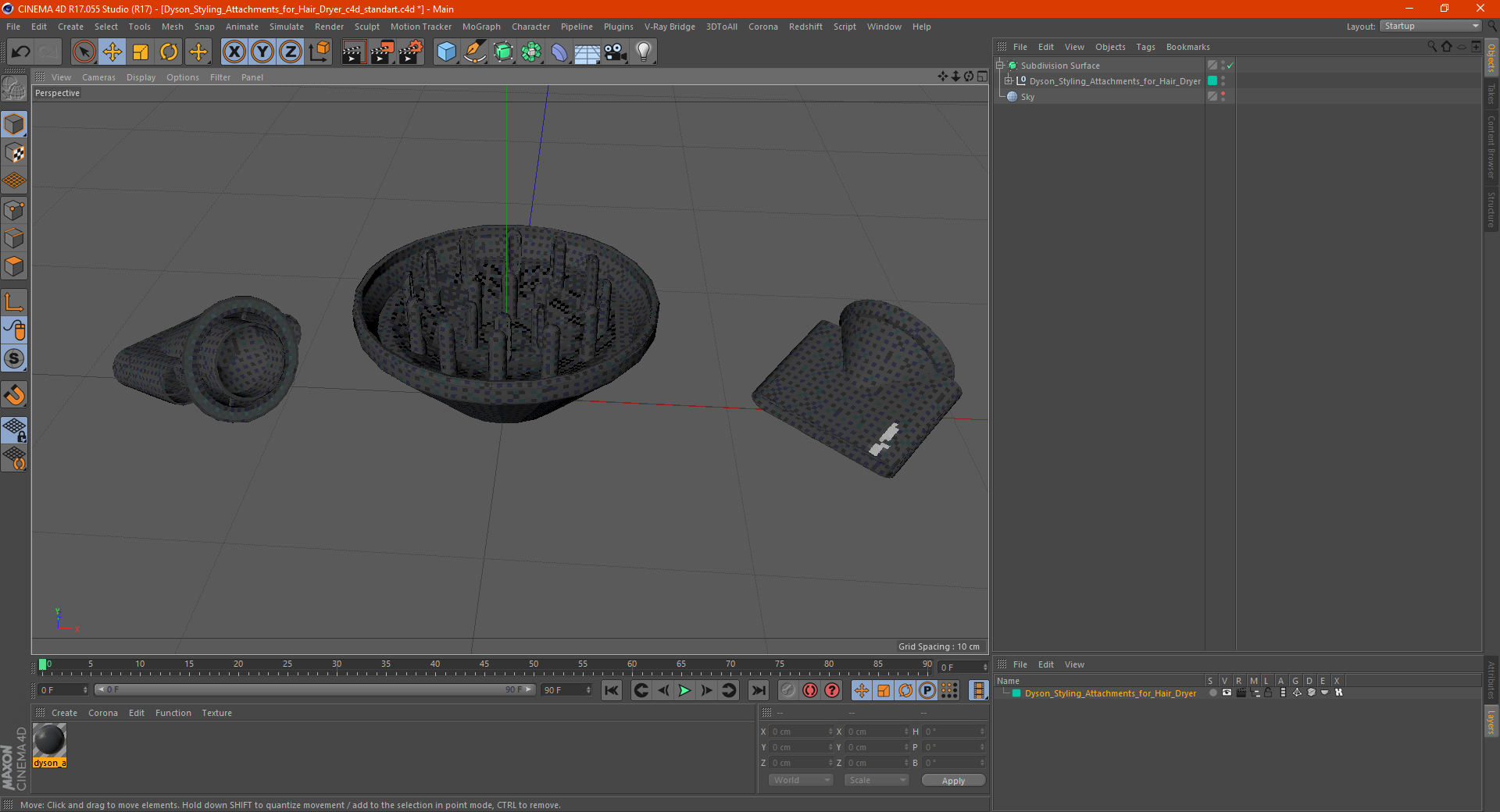This screenshot has height=812, width=1500.
Task: Toggle layer solo dot for Dyson layer
Action: [x=1212, y=693]
